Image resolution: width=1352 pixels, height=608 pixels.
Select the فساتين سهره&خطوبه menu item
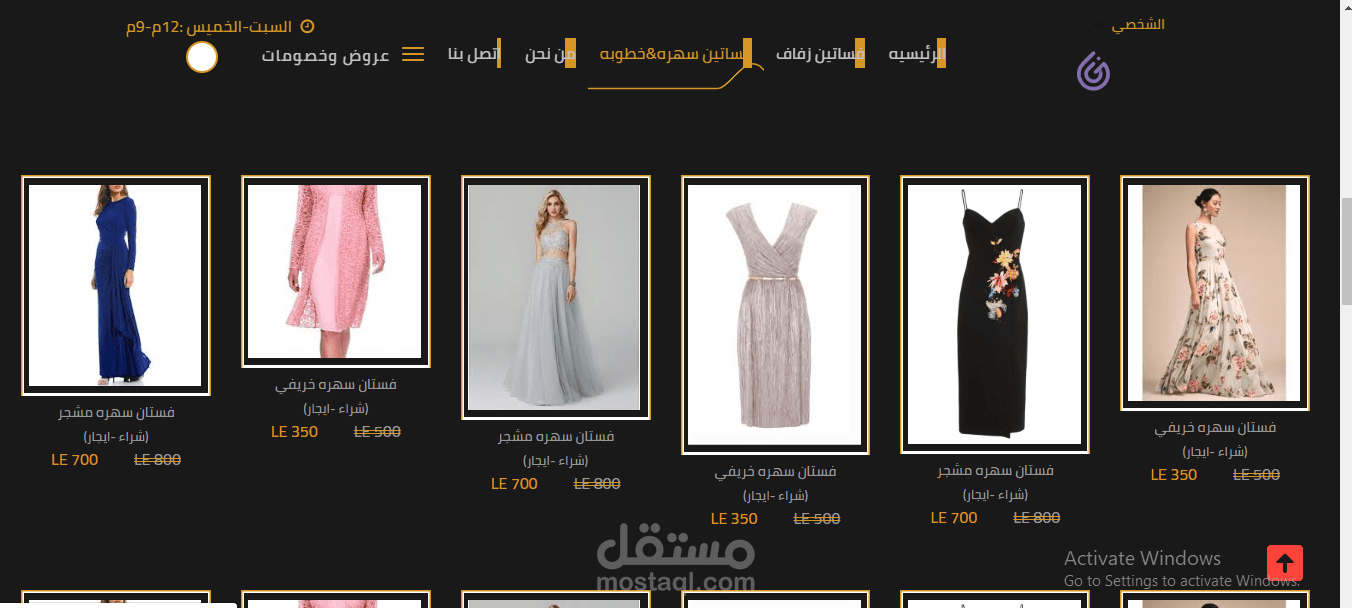(x=675, y=54)
